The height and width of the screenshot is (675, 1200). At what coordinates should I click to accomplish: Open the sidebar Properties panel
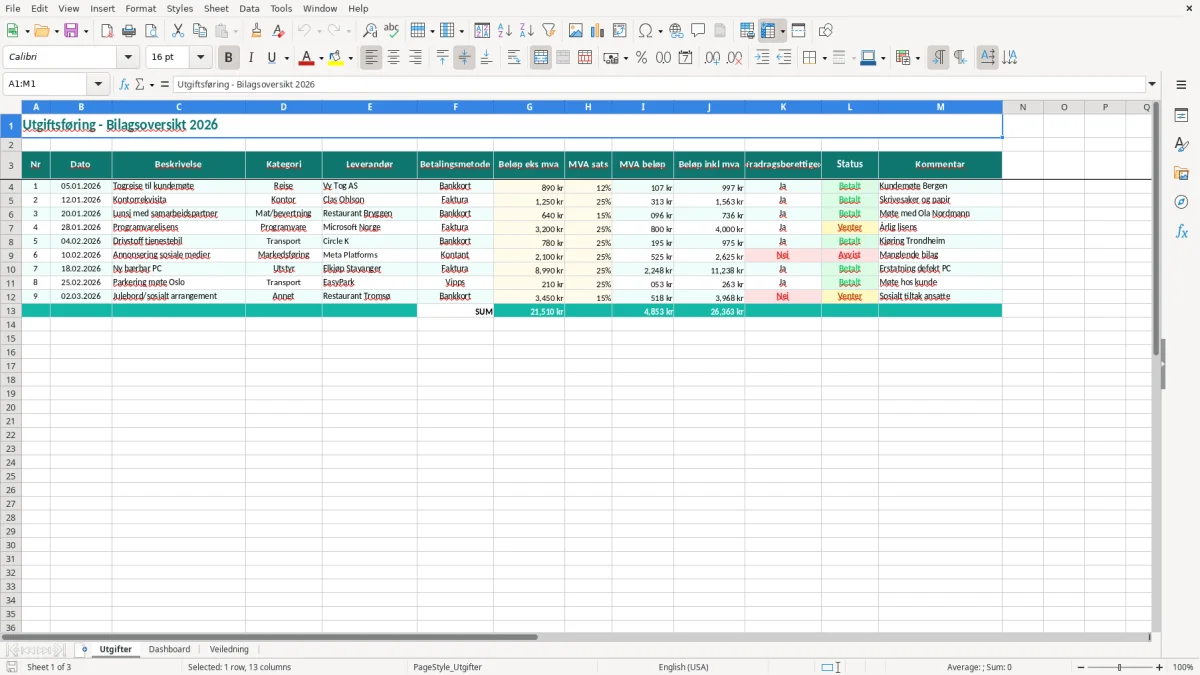(x=1181, y=116)
